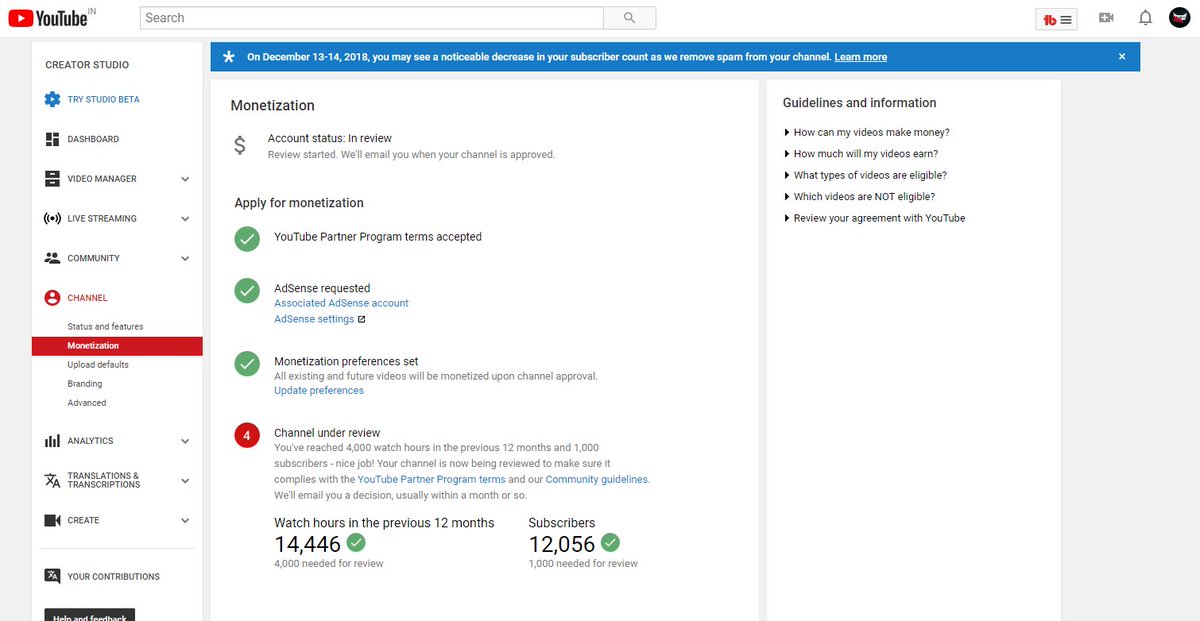Image resolution: width=1200 pixels, height=621 pixels.
Task: Expand the Live Streaming section
Action: click(185, 218)
